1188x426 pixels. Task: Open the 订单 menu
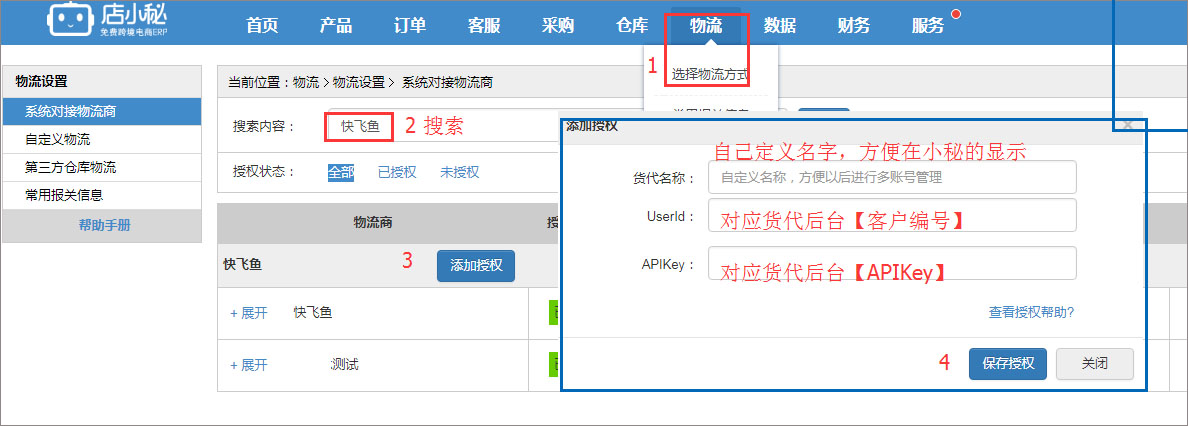point(410,25)
